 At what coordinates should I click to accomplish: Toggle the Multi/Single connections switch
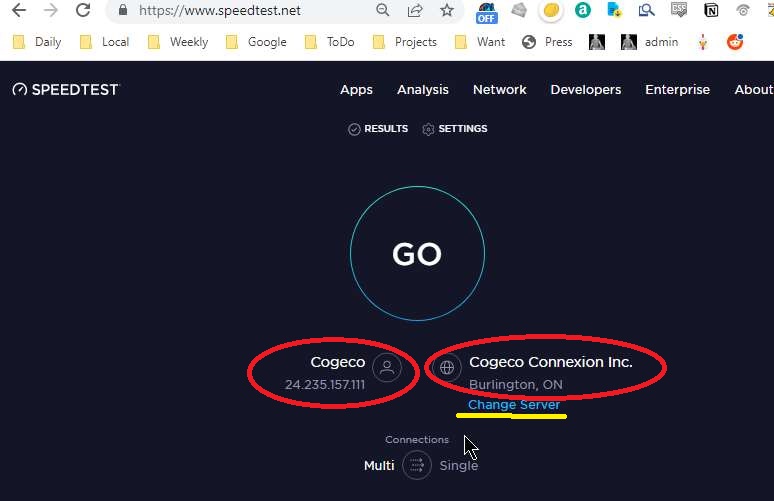coord(417,465)
